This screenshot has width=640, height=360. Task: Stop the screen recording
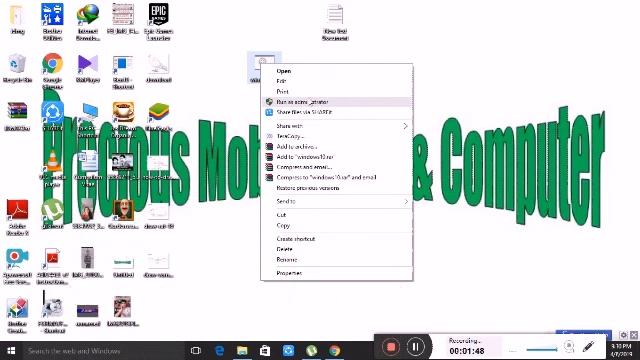[x=391, y=347]
